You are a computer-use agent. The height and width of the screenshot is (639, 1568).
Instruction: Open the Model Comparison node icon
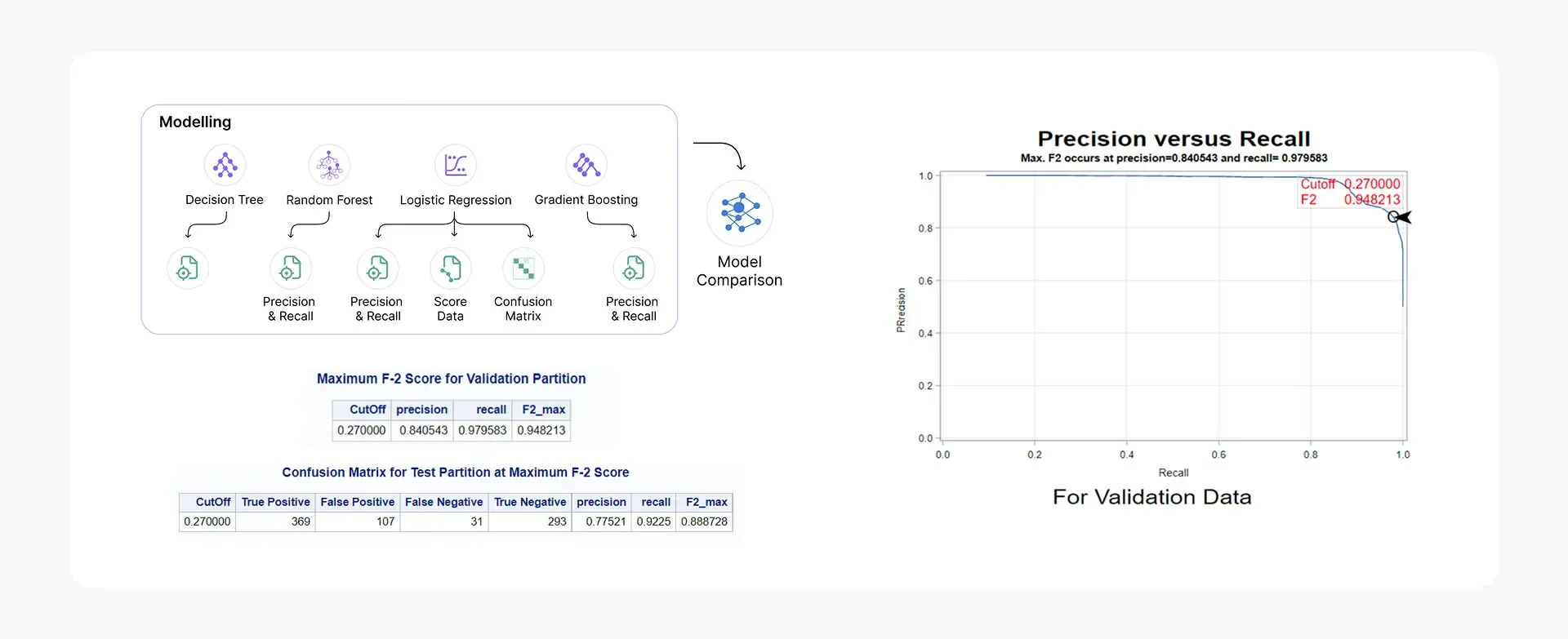tap(739, 213)
